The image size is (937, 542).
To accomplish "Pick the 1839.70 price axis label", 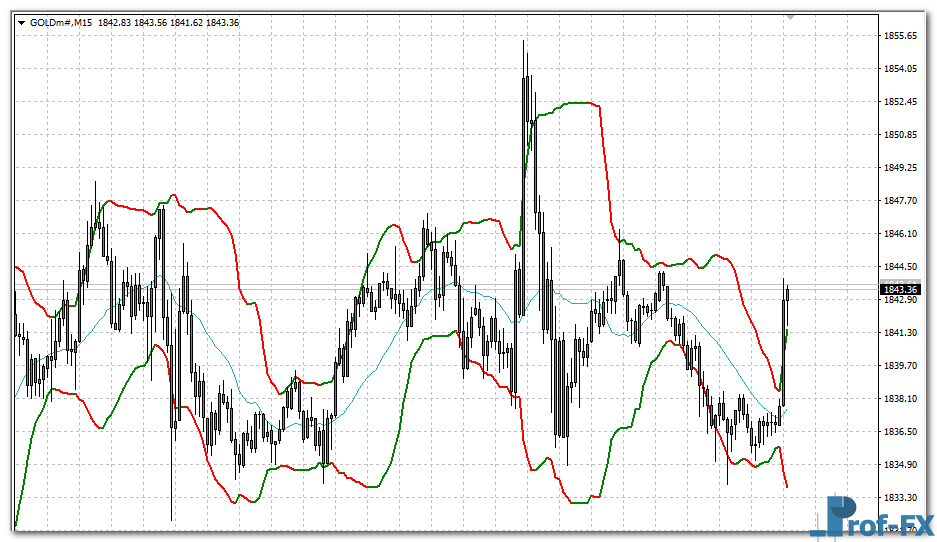I will click(901, 366).
